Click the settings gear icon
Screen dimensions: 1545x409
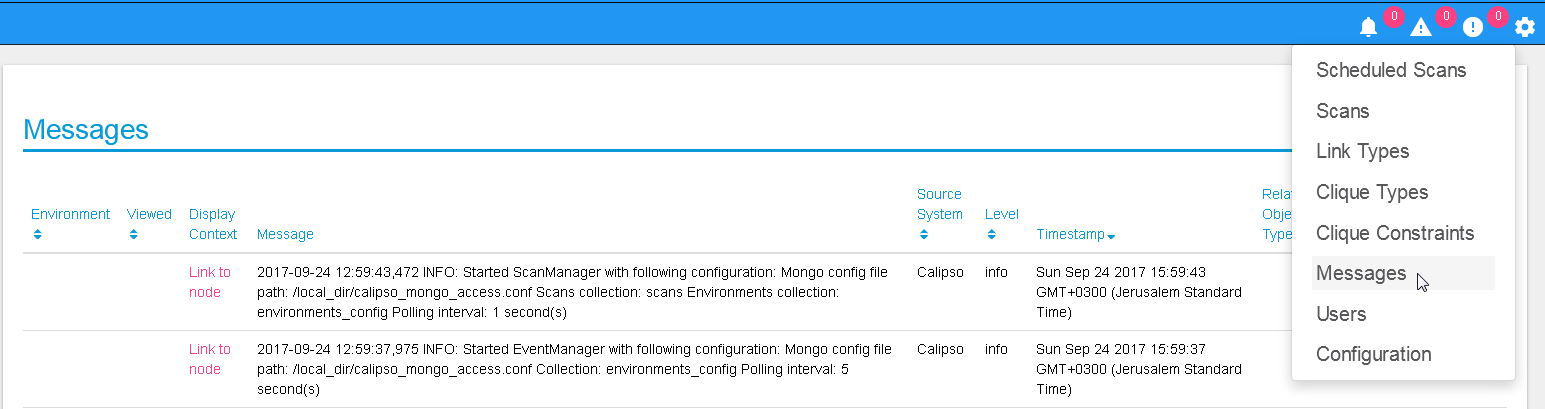[x=1525, y=28]
